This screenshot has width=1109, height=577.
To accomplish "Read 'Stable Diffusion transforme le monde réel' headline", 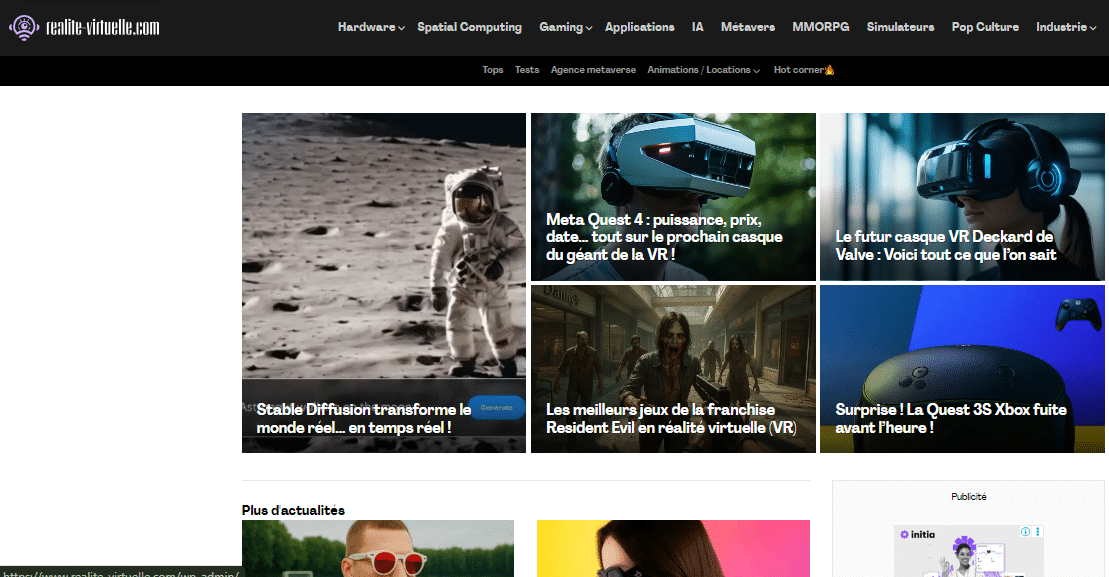I will [364, 419].
